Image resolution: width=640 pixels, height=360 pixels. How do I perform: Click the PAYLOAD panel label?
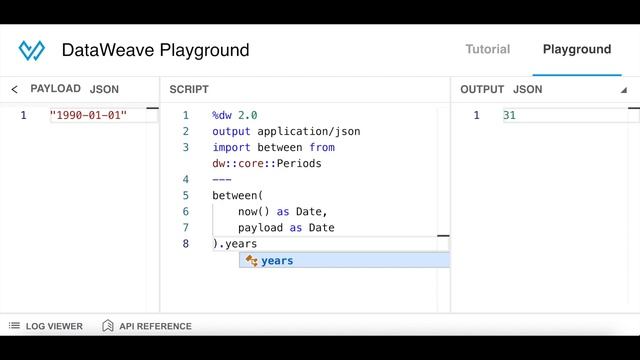tap(56, 89)
